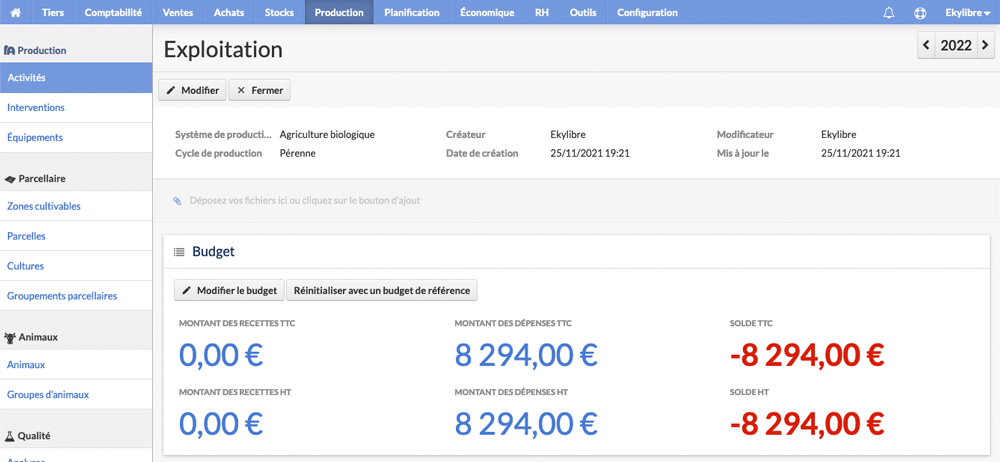Click the Montant des dépenses HT amount

[x=526, y=423]
